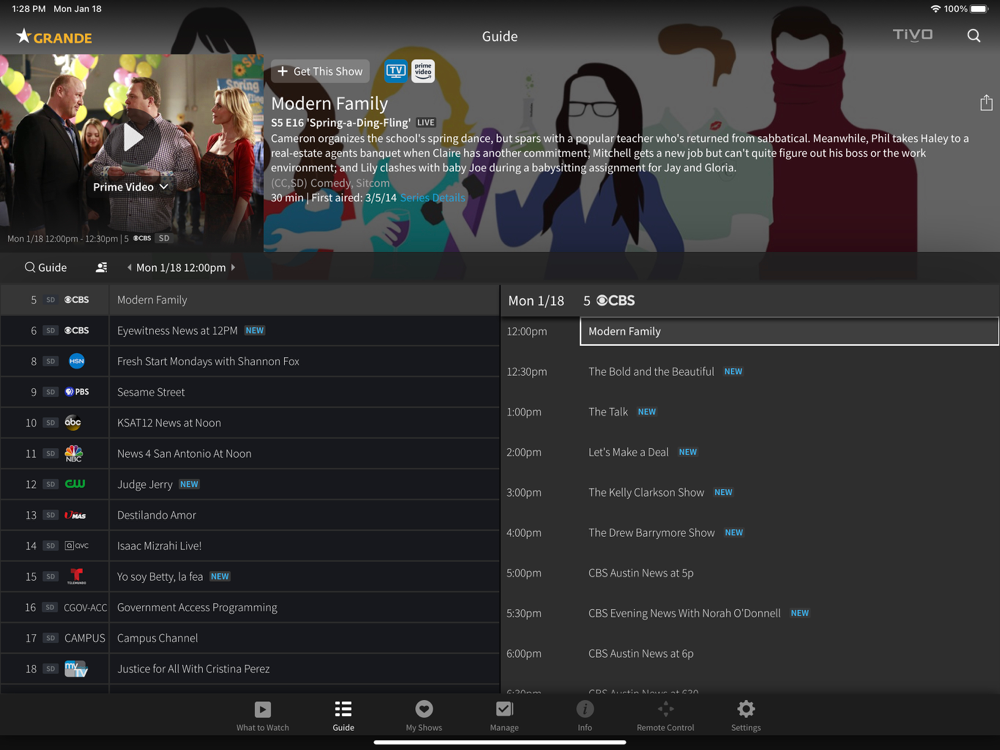Select CBS logo on channel 5
This screenshot has width=1000, height=750.
click(77, 300)
